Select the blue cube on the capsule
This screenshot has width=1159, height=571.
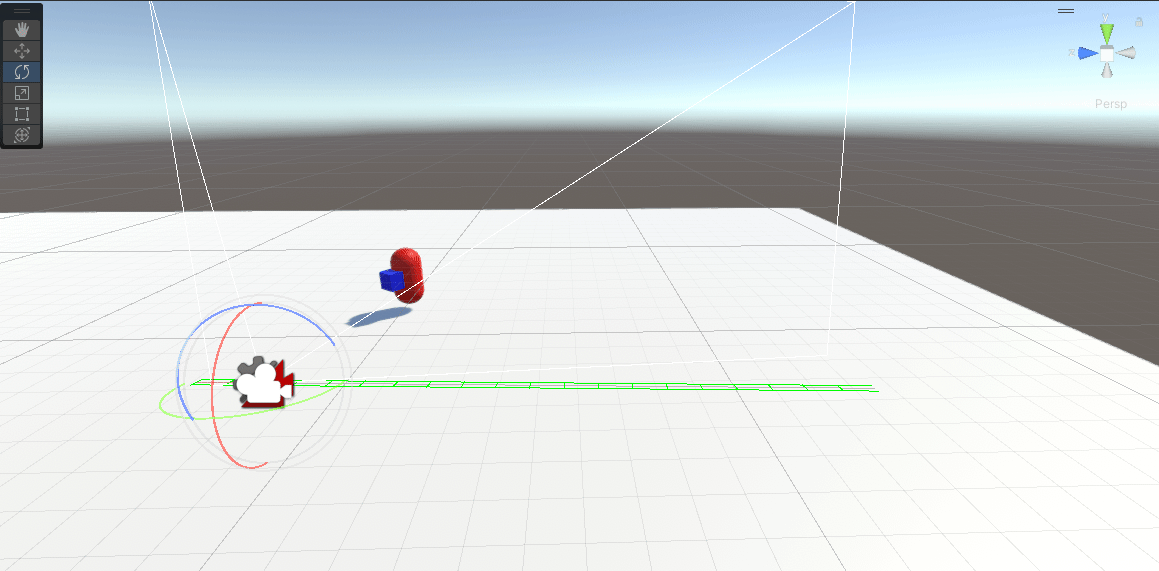tap(391, 280)
